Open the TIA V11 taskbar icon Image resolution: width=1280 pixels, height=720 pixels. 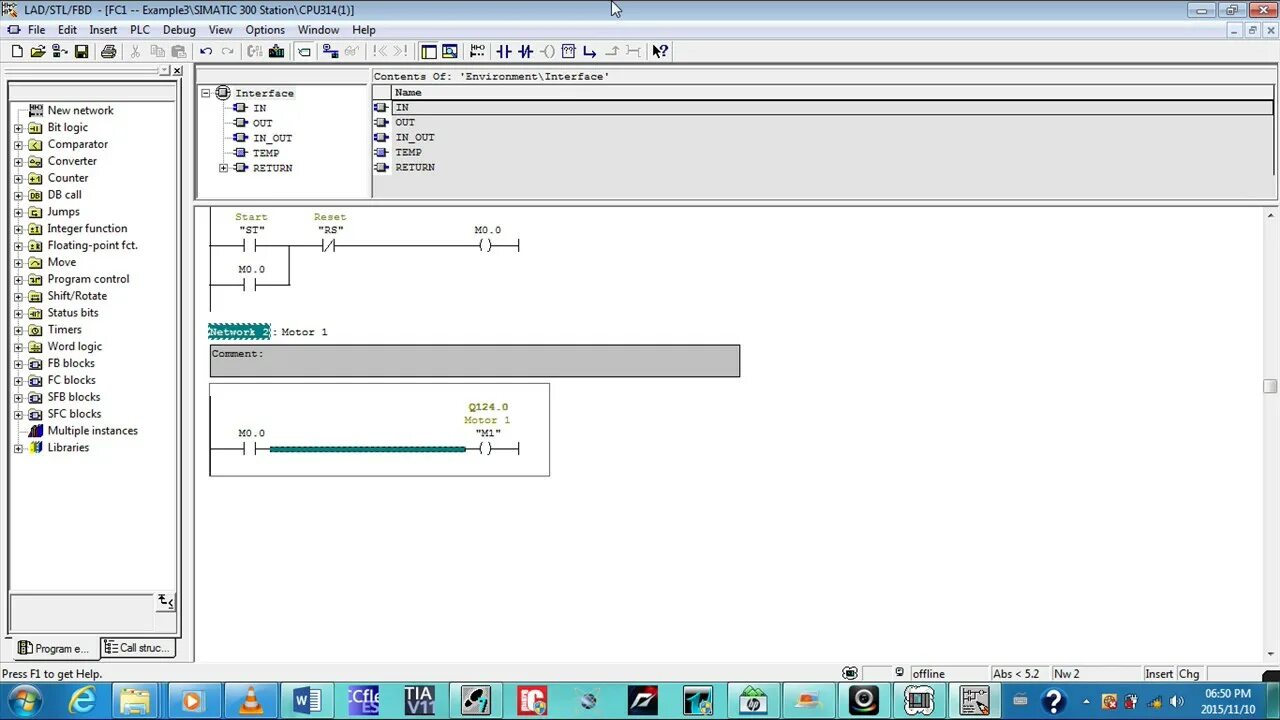(x=419, y=700)
